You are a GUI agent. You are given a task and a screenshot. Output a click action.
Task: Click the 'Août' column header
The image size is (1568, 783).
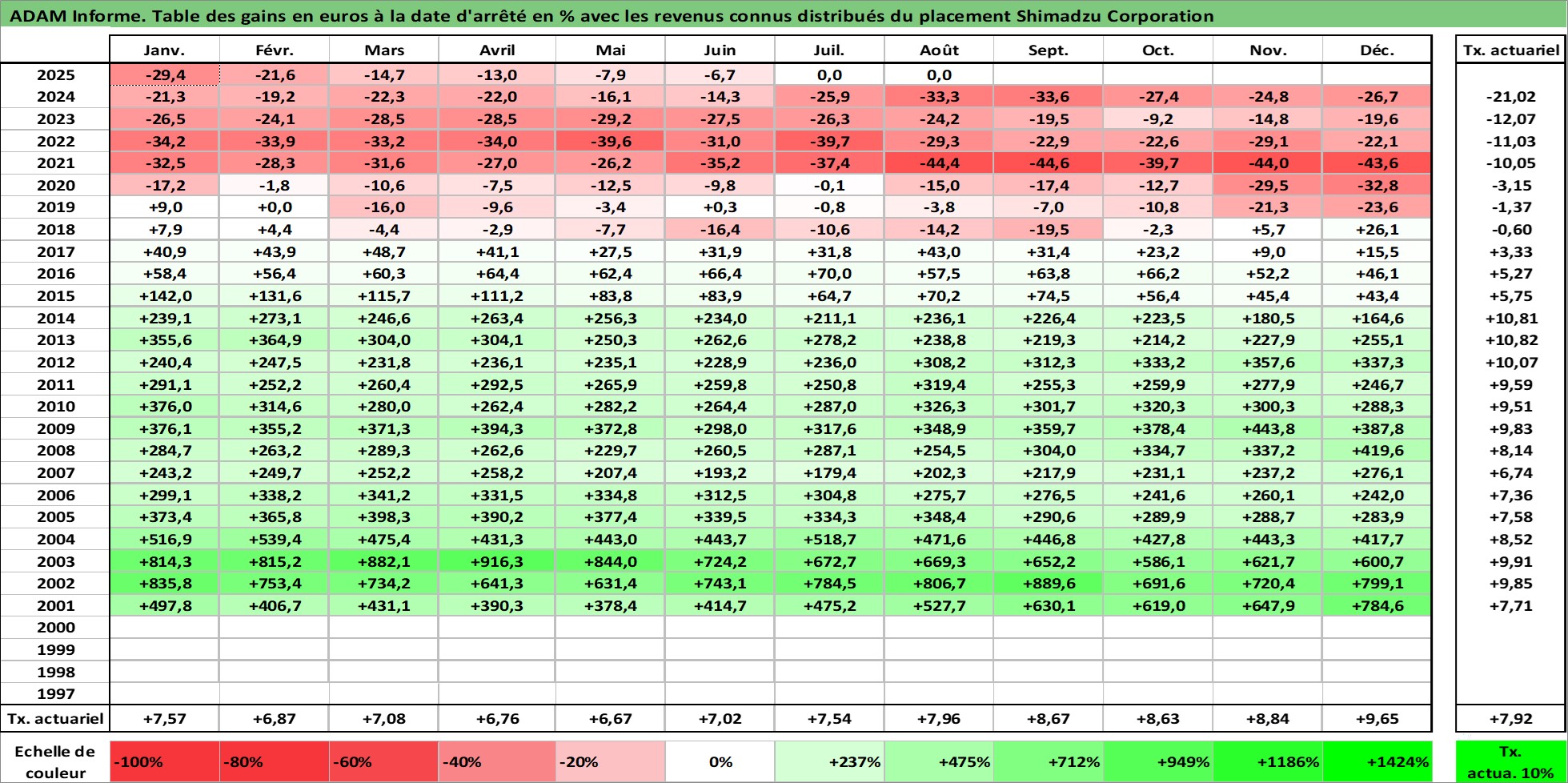pyautogui.click(x=939, y=50)
